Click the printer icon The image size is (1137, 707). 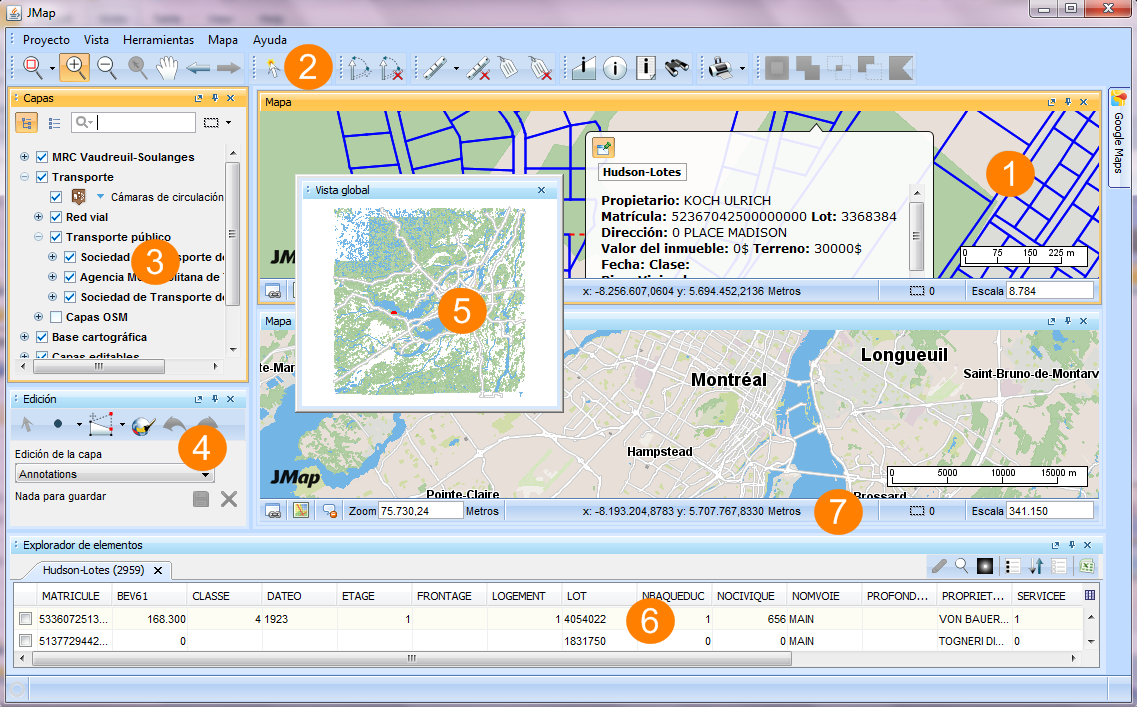(x=721, y=67)
